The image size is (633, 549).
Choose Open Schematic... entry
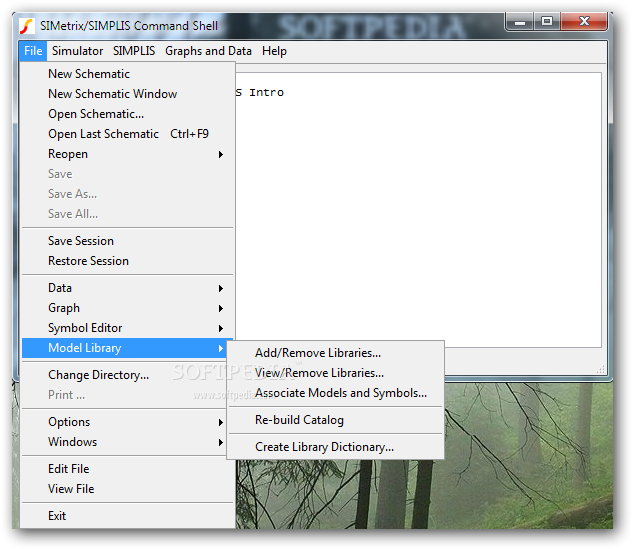[128, 114]
